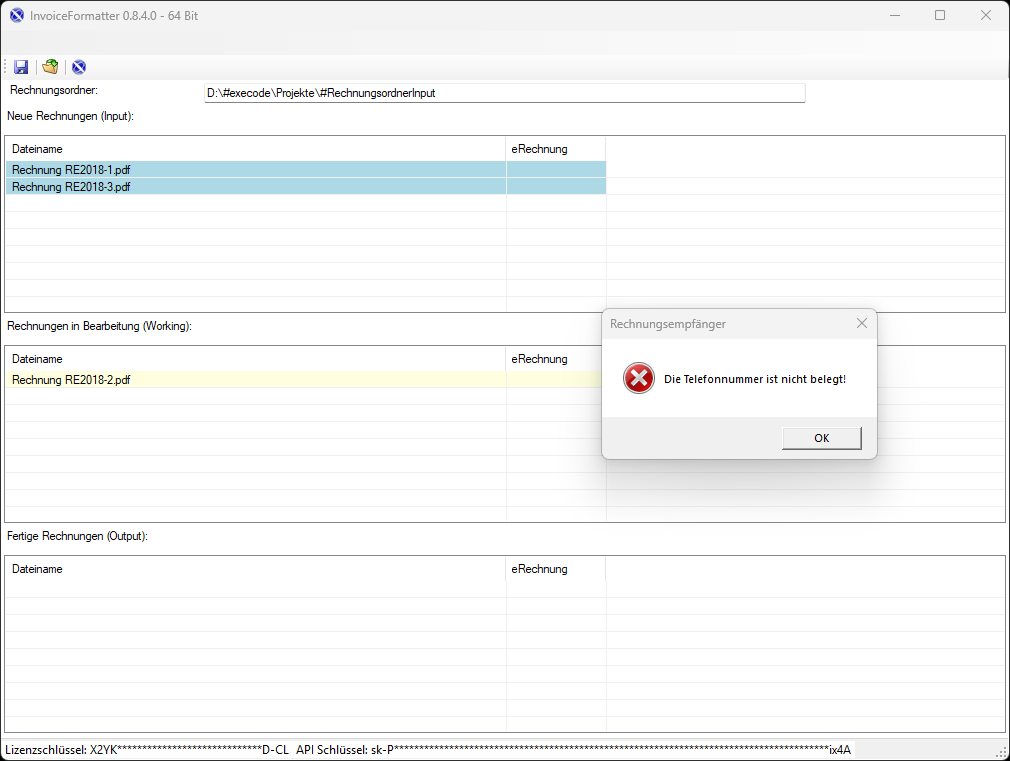Click Dateiname column header in Input list
This screenshot has width=1010, height=761.
[x=37, y=149]
